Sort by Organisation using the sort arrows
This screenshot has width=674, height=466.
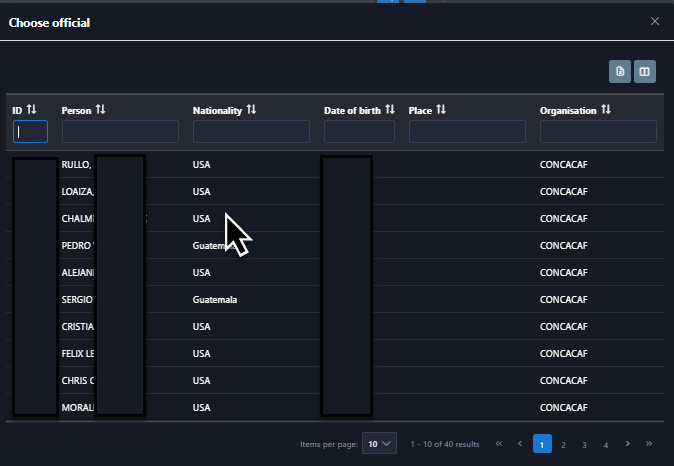[x=605, y=110]
